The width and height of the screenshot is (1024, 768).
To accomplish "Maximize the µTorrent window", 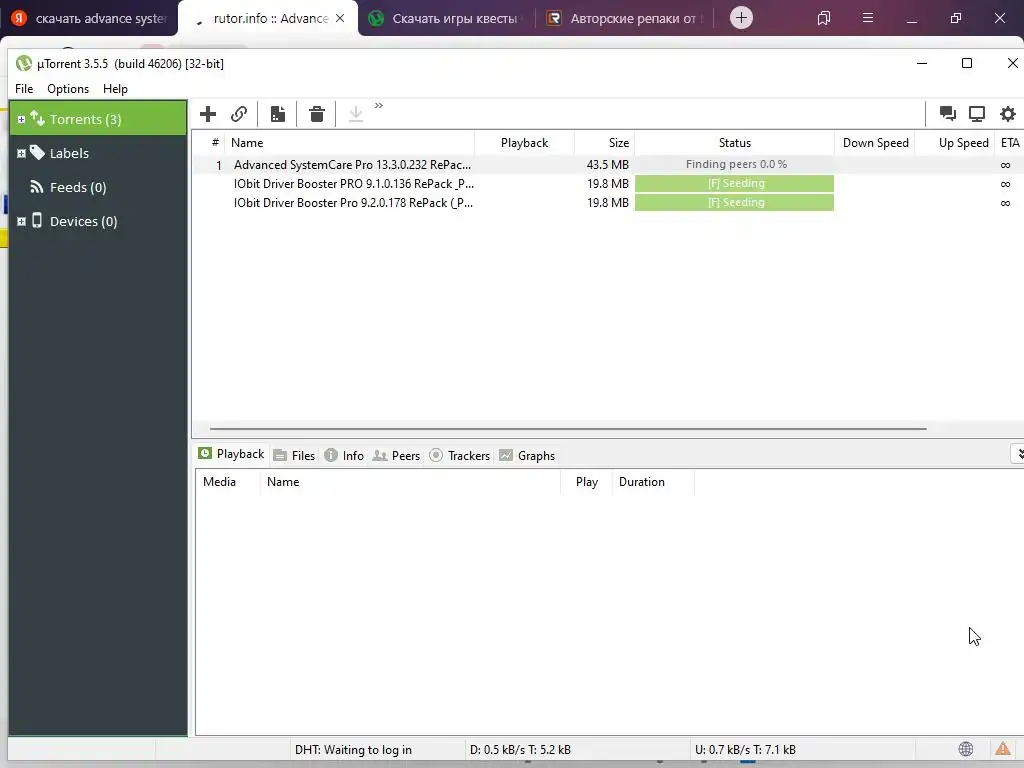I will 967,63.
